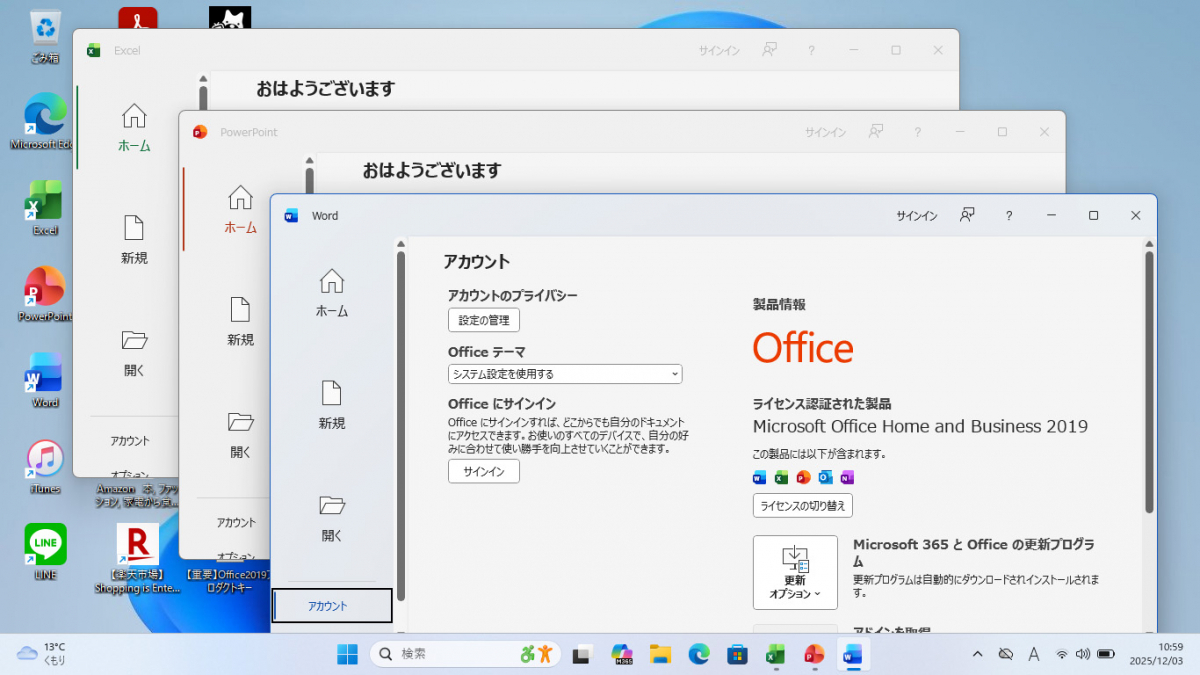Screen dimensions: 1200x675
Task: Open File Explorer from taskbar
Action: point(660,654)
